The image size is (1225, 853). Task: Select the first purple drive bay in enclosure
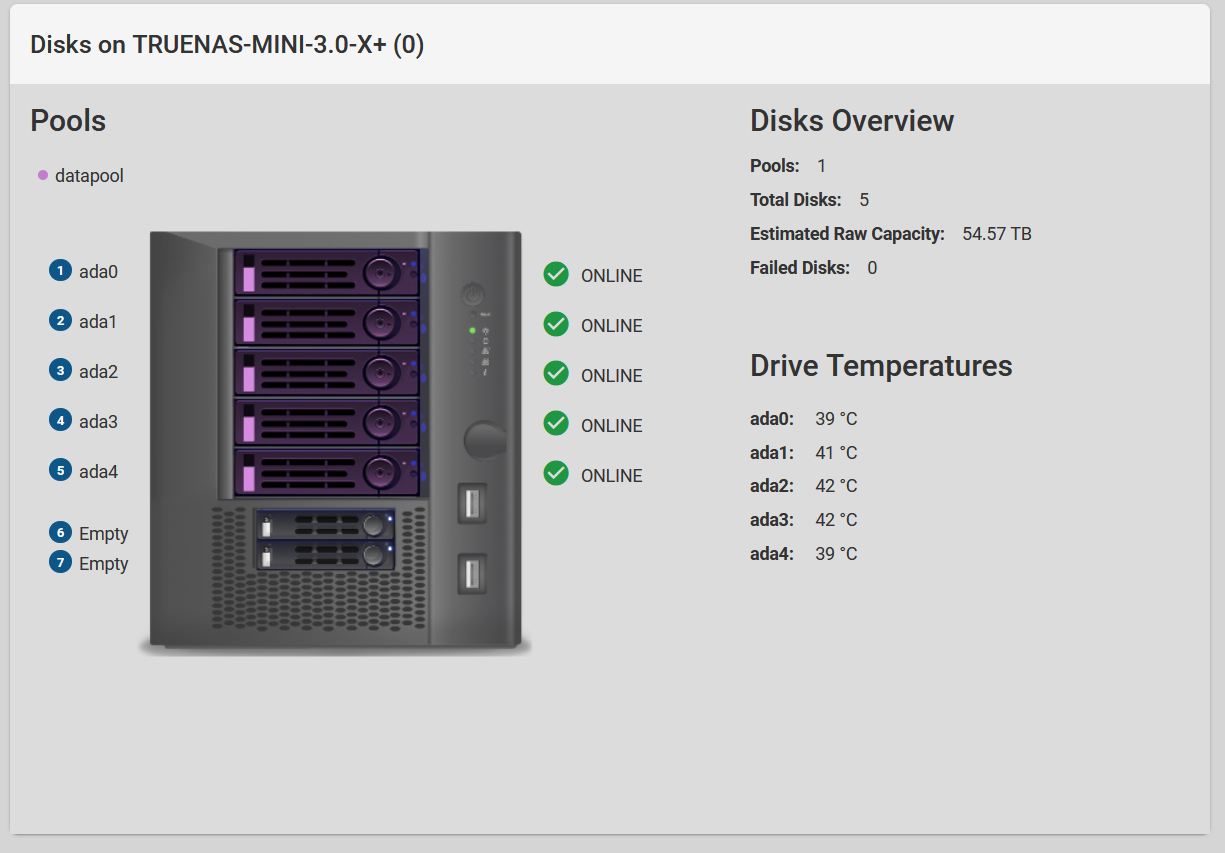tap(327, 272)
